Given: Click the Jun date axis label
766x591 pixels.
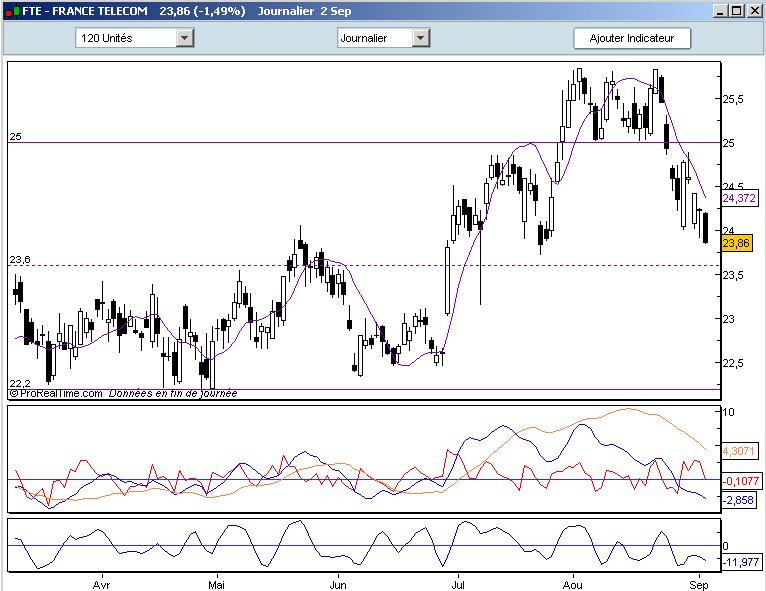Looking at the screenshot, I should point(338,585).
